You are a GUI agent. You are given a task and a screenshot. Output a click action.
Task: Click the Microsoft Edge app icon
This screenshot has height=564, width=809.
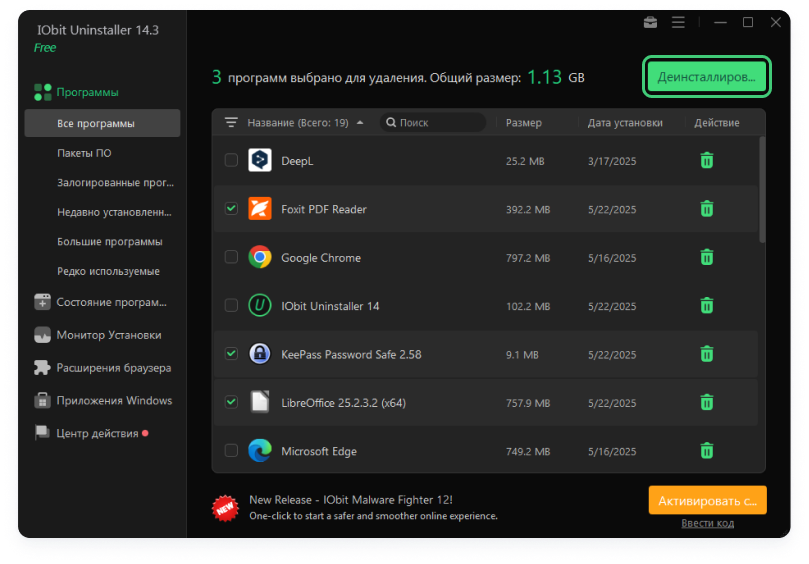point(260,450)
